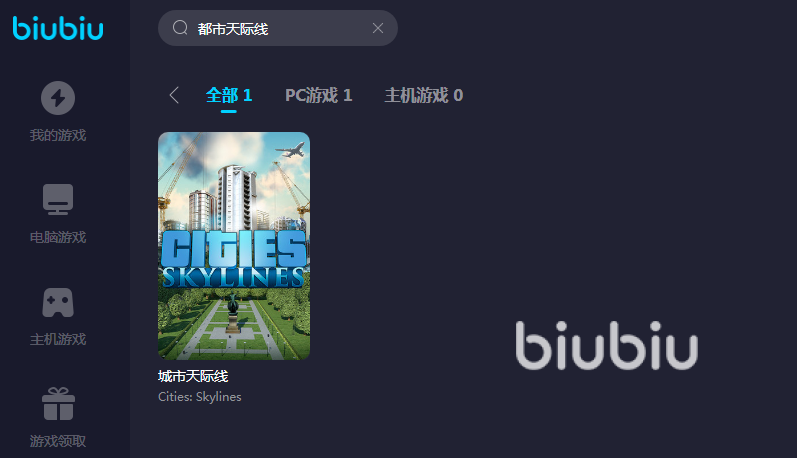Click the biubiu logo in the top-left corner
The image size is (797, 458).
[58, 28]
